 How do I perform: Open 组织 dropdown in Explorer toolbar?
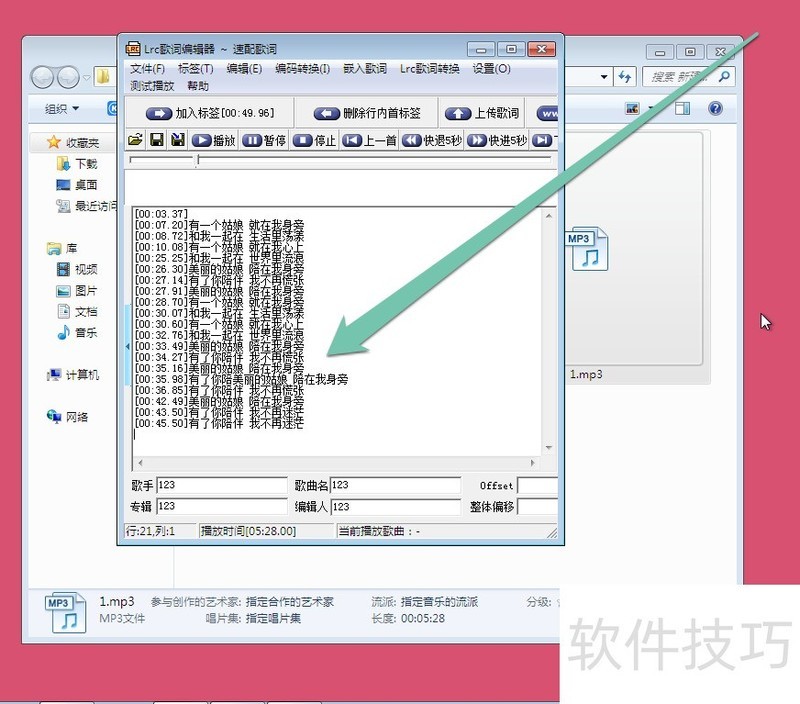(62, 109)
